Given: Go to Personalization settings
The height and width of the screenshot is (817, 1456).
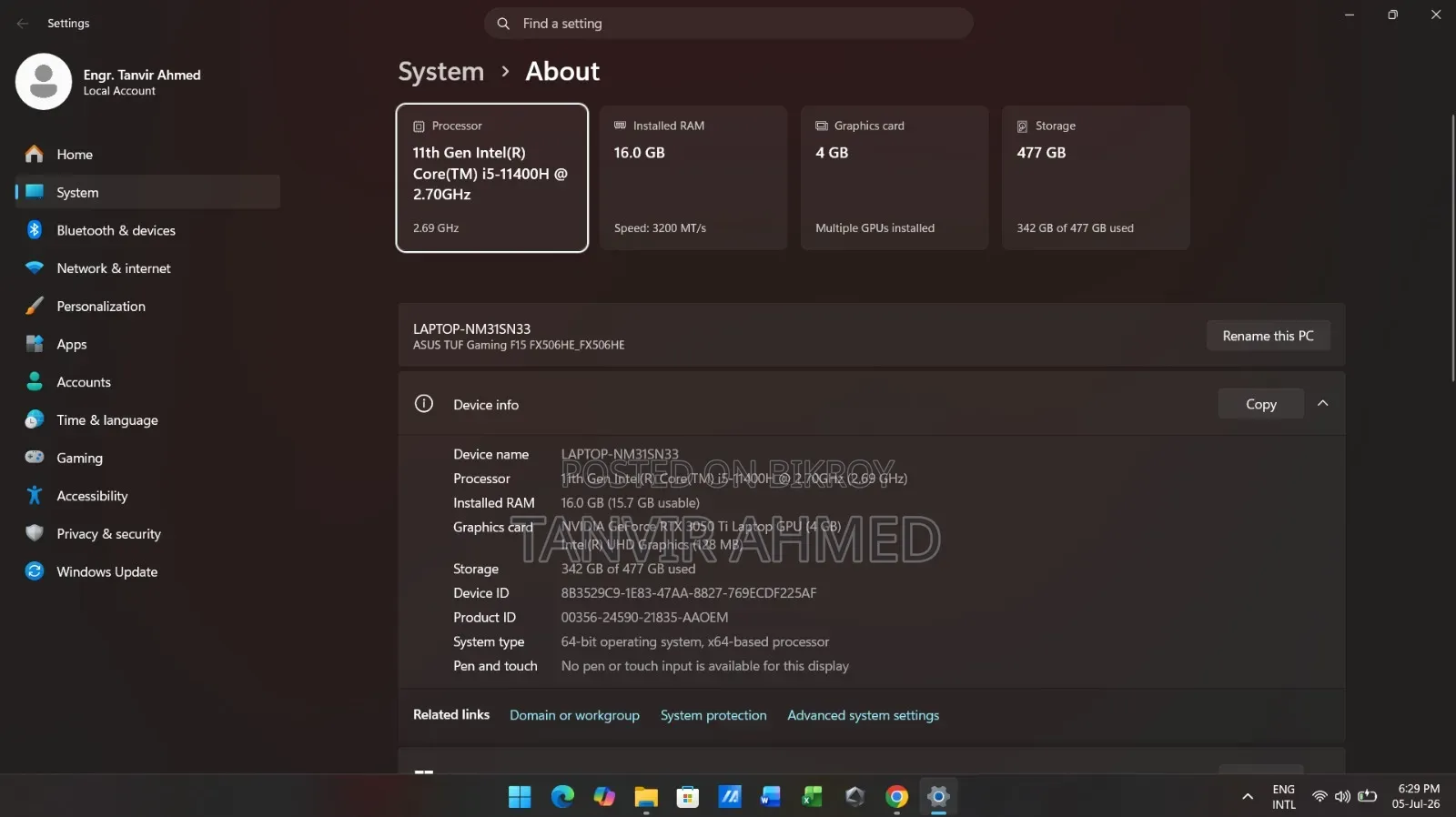Looking at the screenshot, I should click(x=148, y=307).
